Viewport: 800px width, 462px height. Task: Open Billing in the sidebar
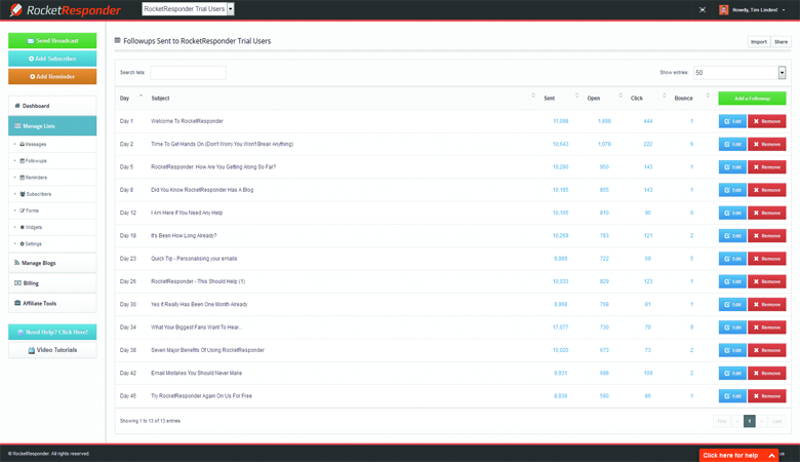[52, 283]
